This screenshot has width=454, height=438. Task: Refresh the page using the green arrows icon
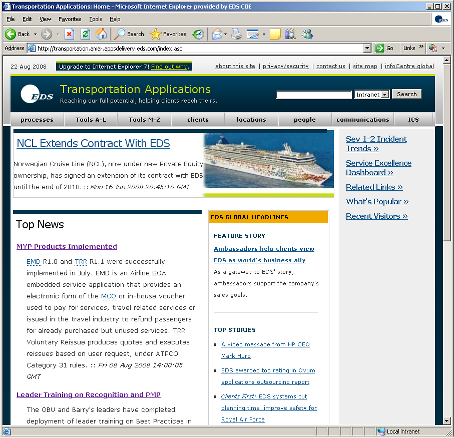85,34
